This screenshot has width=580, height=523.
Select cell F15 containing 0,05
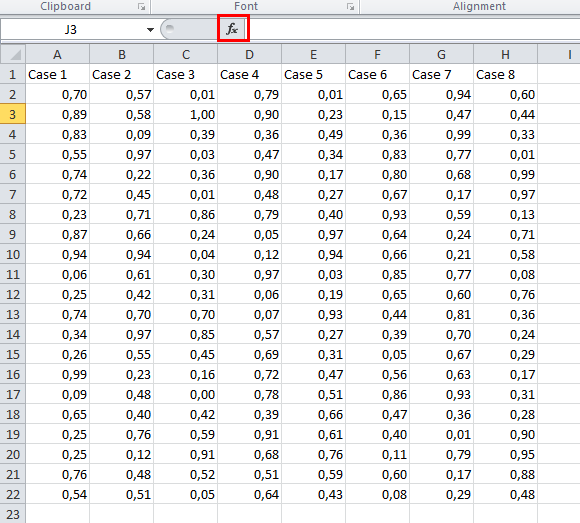(378, 354)
